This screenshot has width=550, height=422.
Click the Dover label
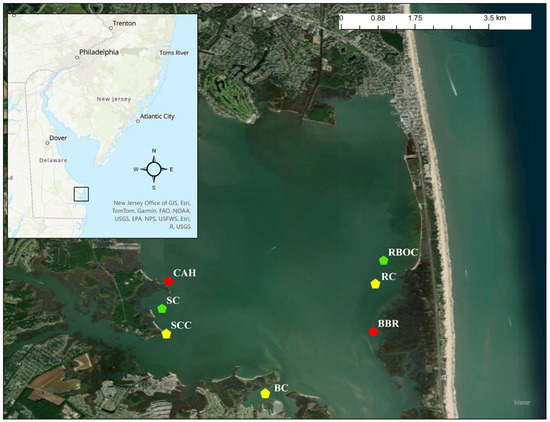pyautogui.click(x=58, y=138)
